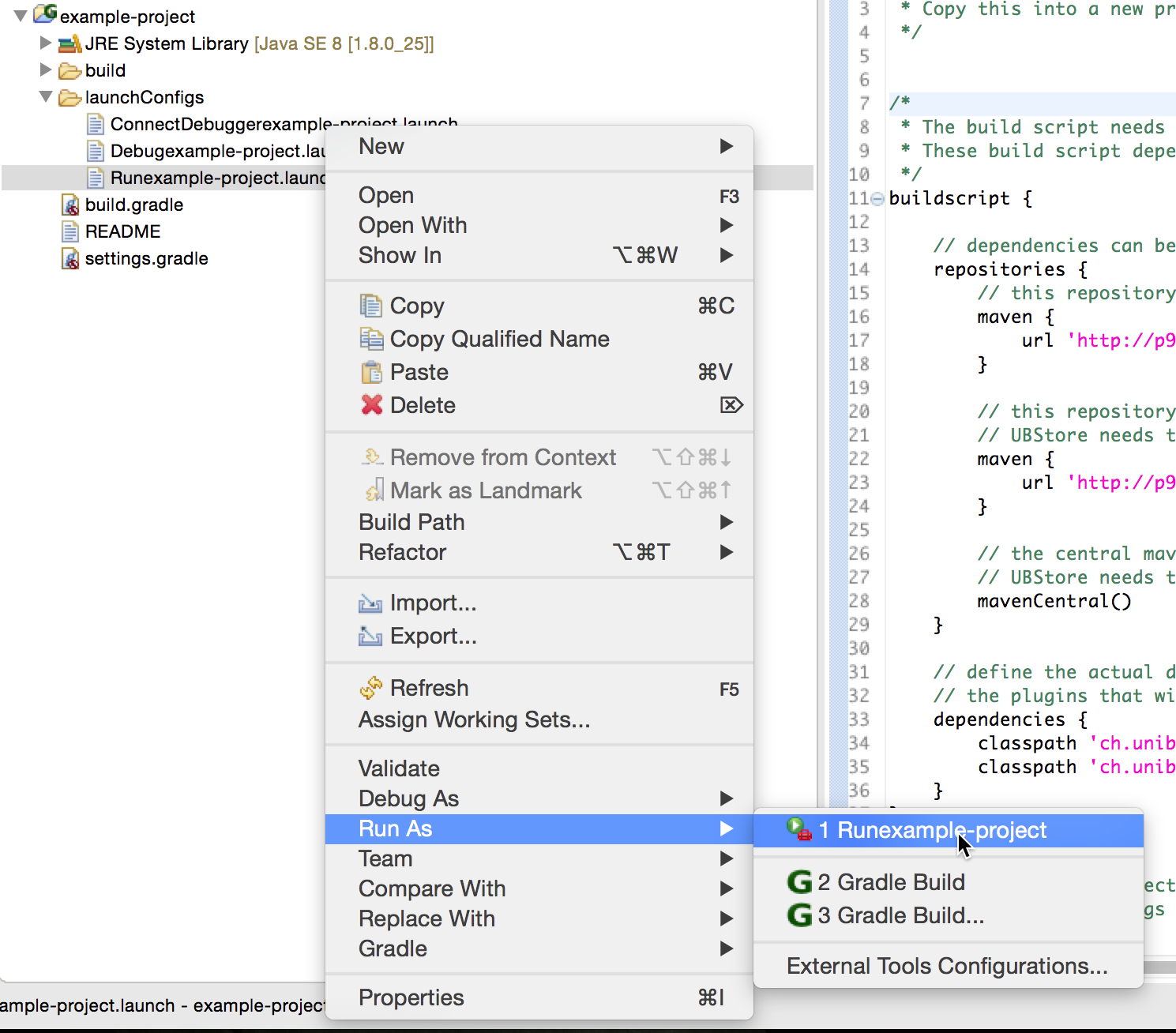The height and width of the screenshot is (1033, 1176).
Task: Click line number 14 in editor gutter
Action: [859, 269]
